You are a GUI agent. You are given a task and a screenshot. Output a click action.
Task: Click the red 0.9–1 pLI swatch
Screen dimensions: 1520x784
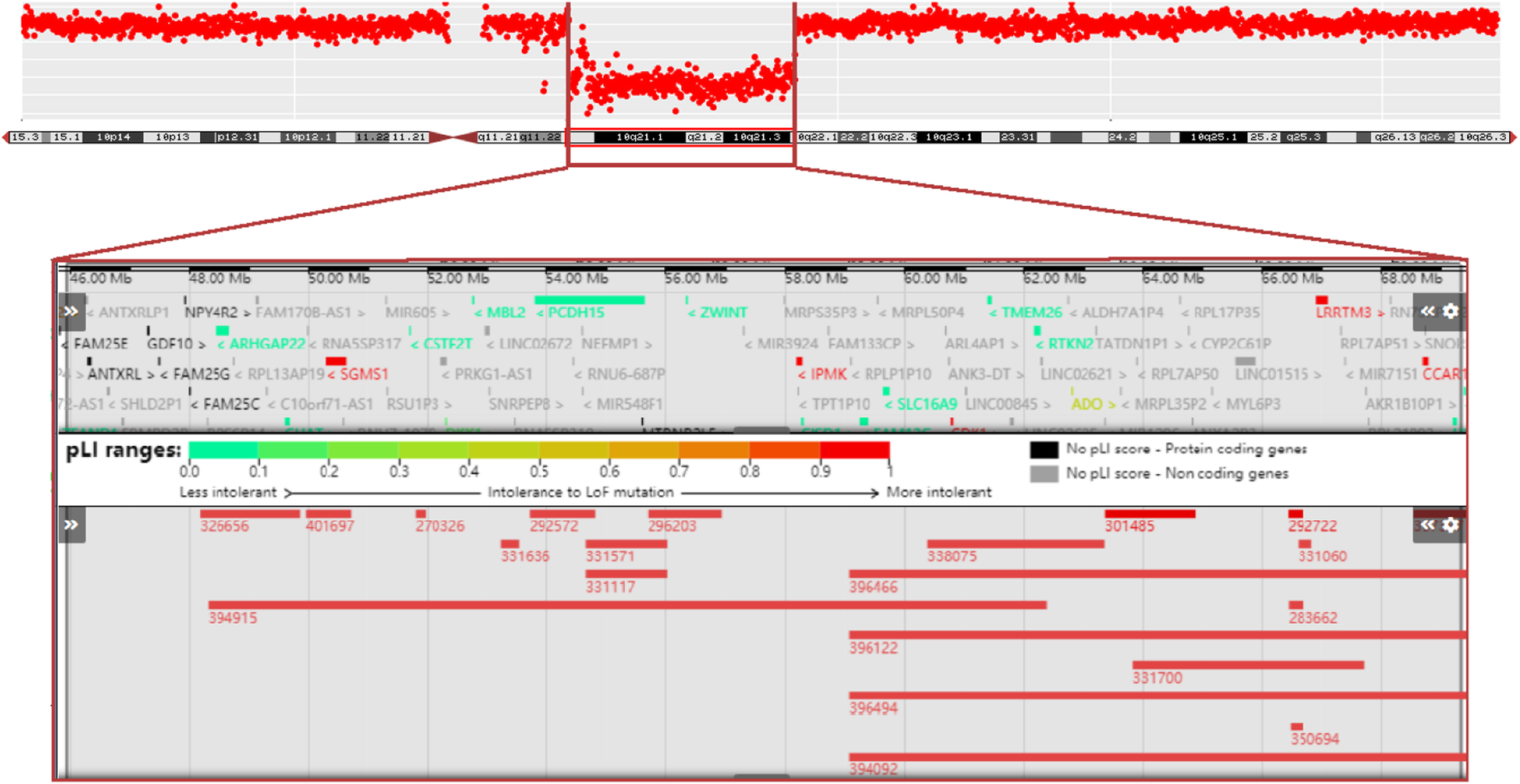coord(855,450)
